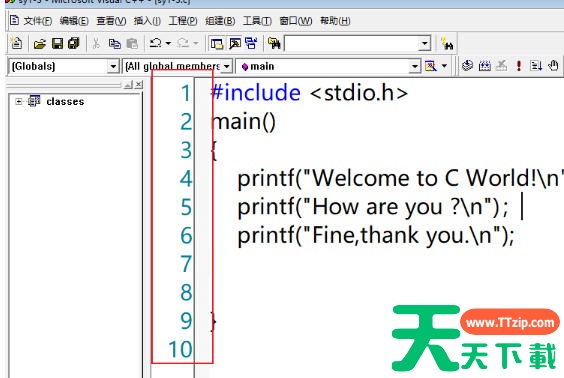Select the classes tree item
Image resolution: width=564 pixels, height=378 pixels.
click(65, 102)
